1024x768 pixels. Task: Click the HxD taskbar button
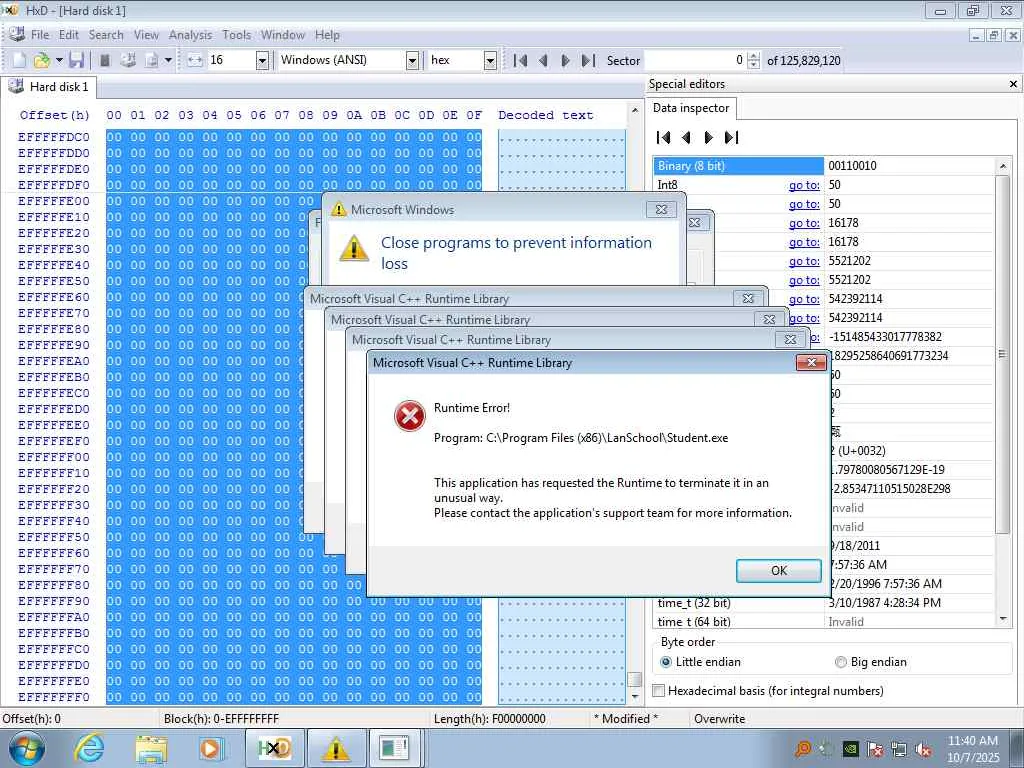(274, 748)
